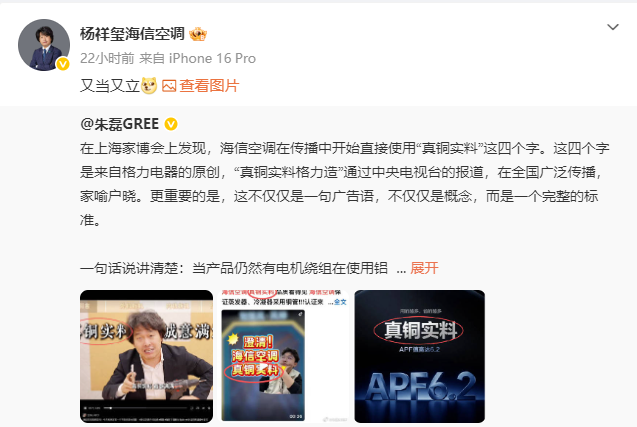Click the verified badge next to 朱磊GREE

coord(171,124)
